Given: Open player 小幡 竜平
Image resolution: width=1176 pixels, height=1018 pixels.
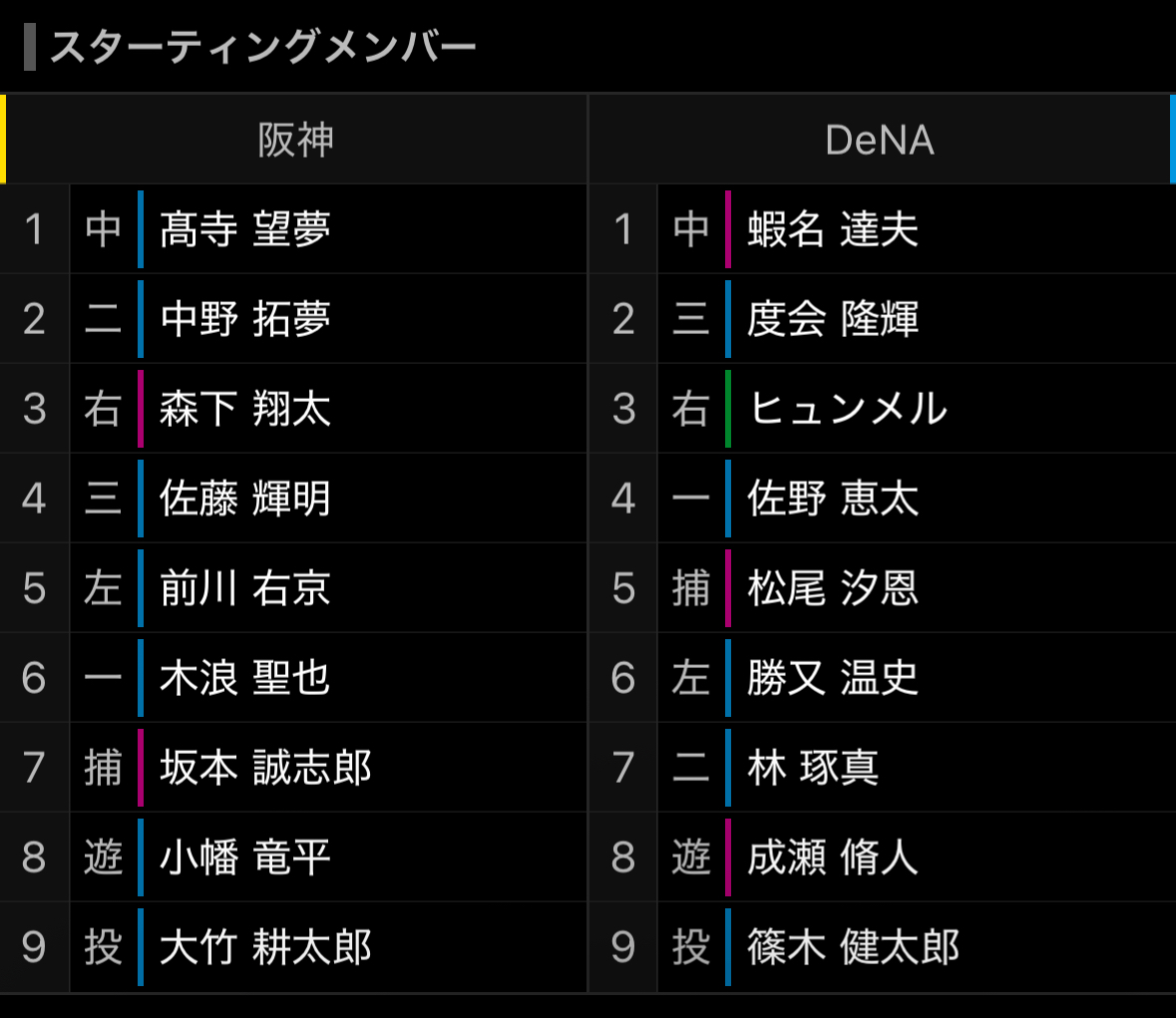Looking at the screenshot, I should 245,857.
